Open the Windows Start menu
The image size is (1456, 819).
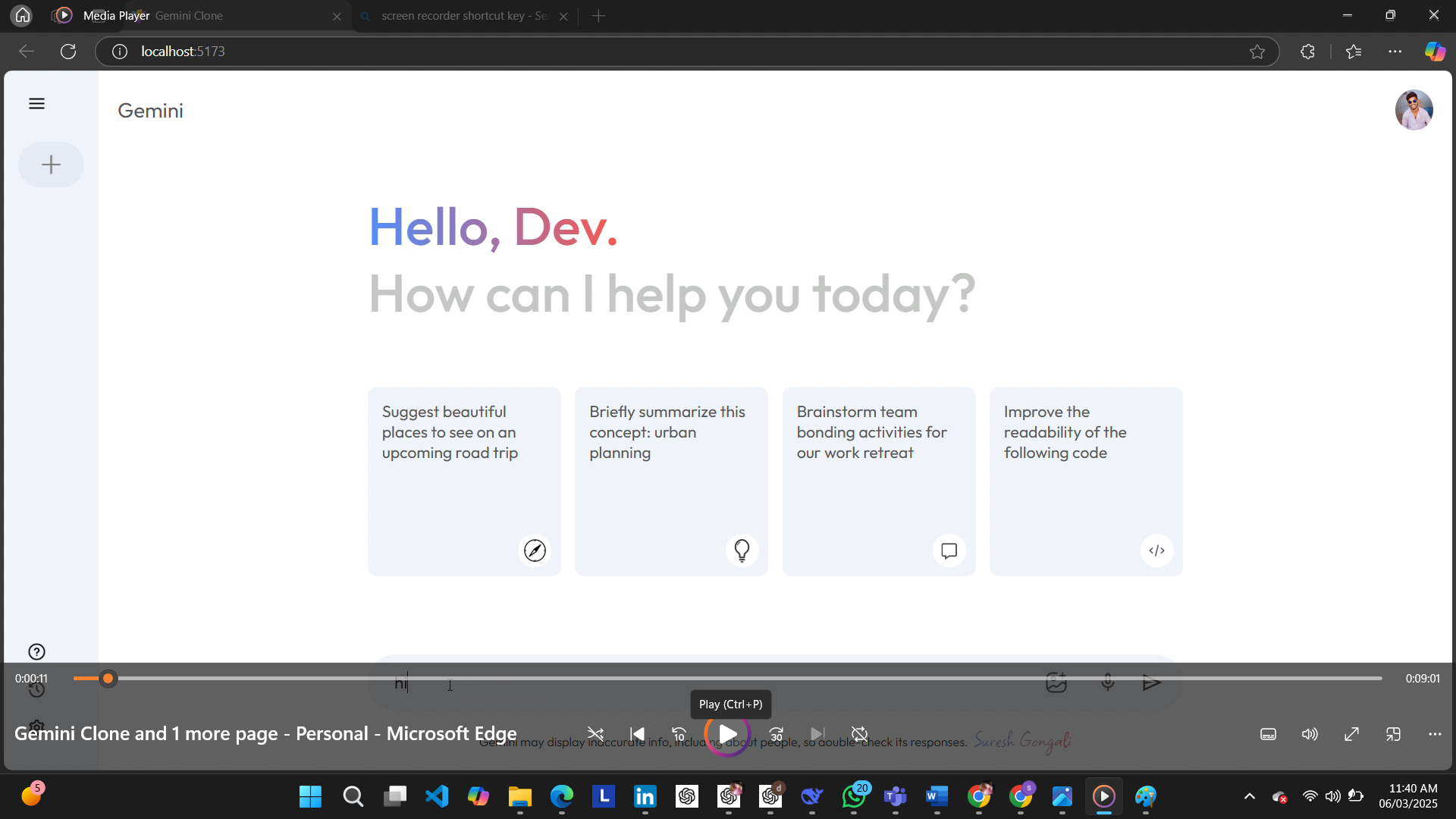pyautogui.click(x=310, y=796)
